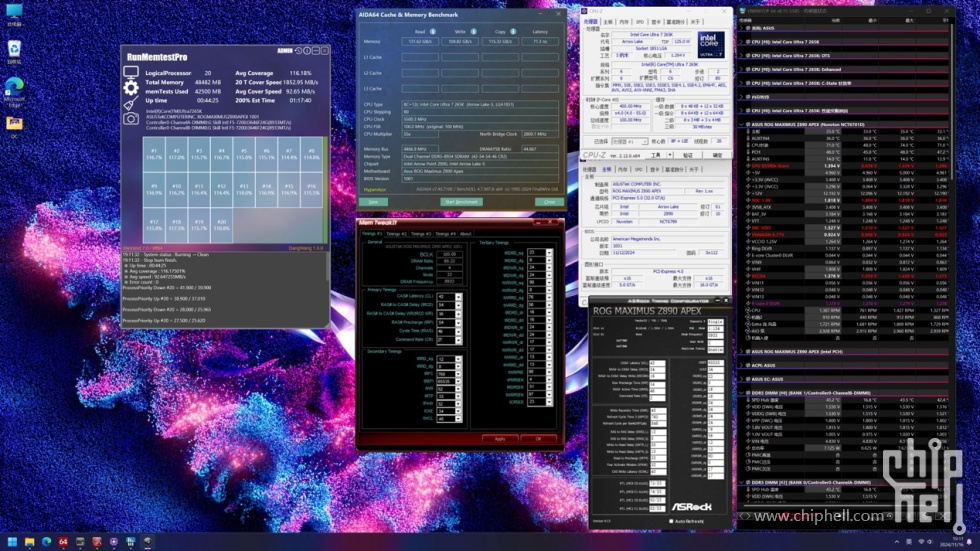Screen dimensions: 980x551
Task: Click the info icon in RunMemtestPro title bar
Action: click(307, 51)
